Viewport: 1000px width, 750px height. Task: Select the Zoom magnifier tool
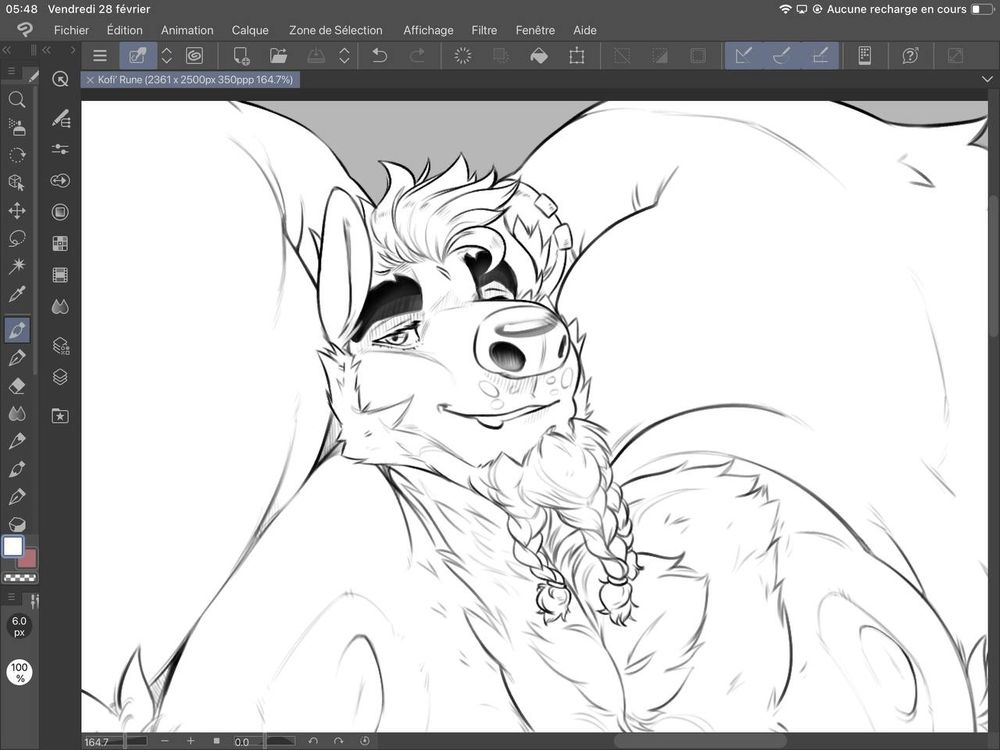point(17,99)
